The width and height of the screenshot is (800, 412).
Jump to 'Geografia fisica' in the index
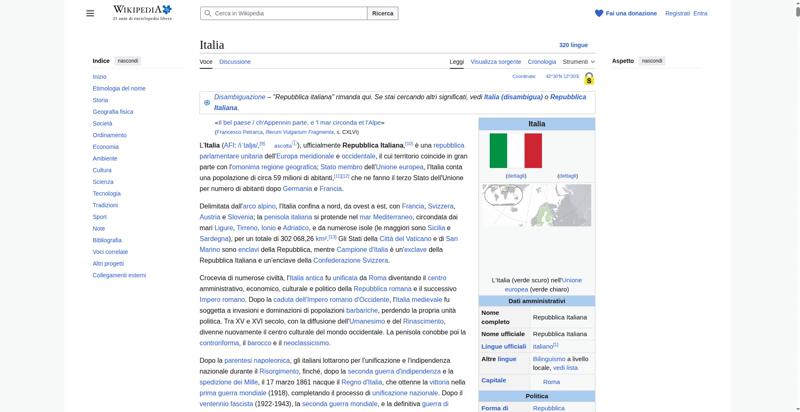[x=112, y=112]
